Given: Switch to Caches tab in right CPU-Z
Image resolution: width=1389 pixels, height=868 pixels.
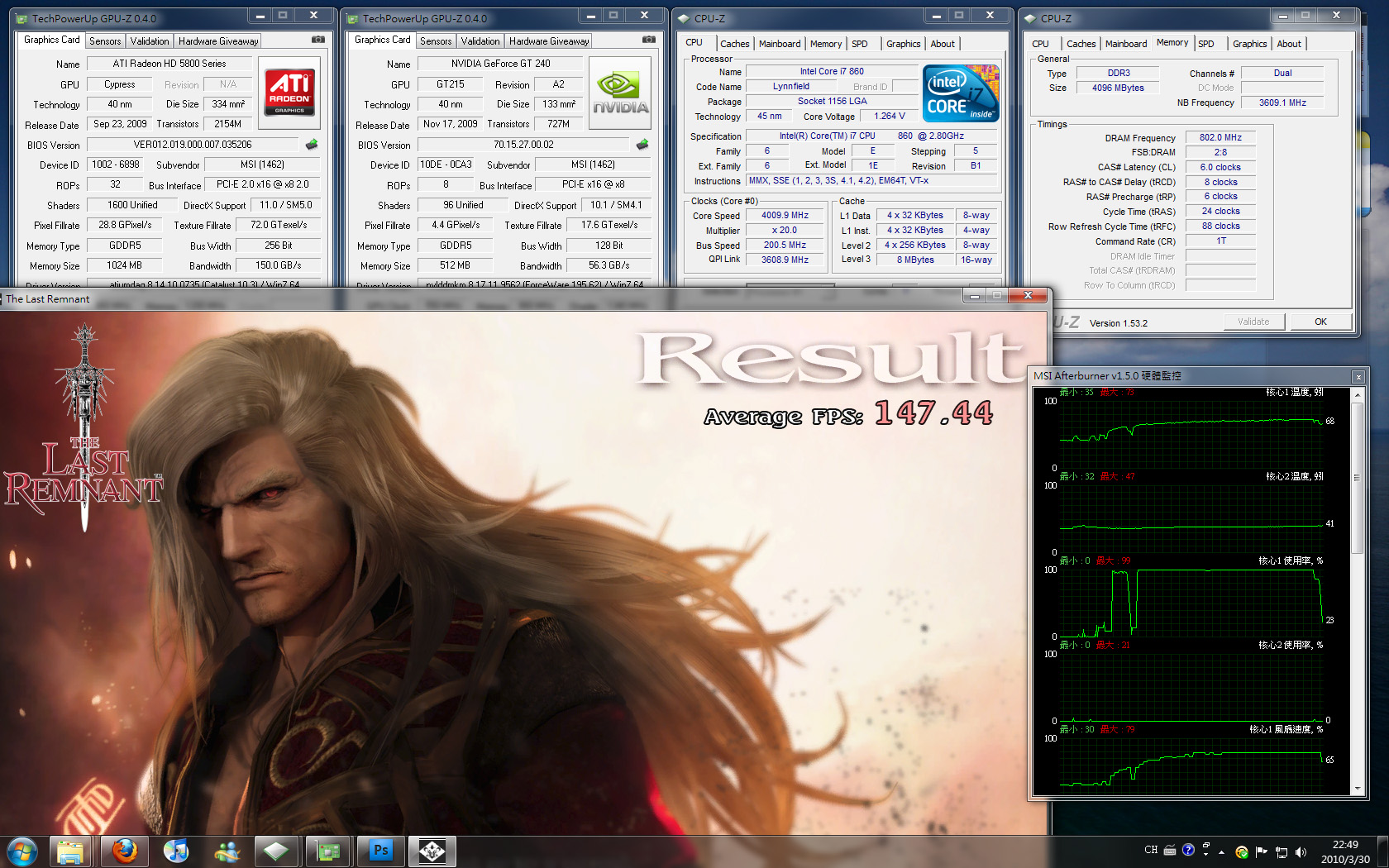Looking at the screenshot, I should tap(1081, 44).
